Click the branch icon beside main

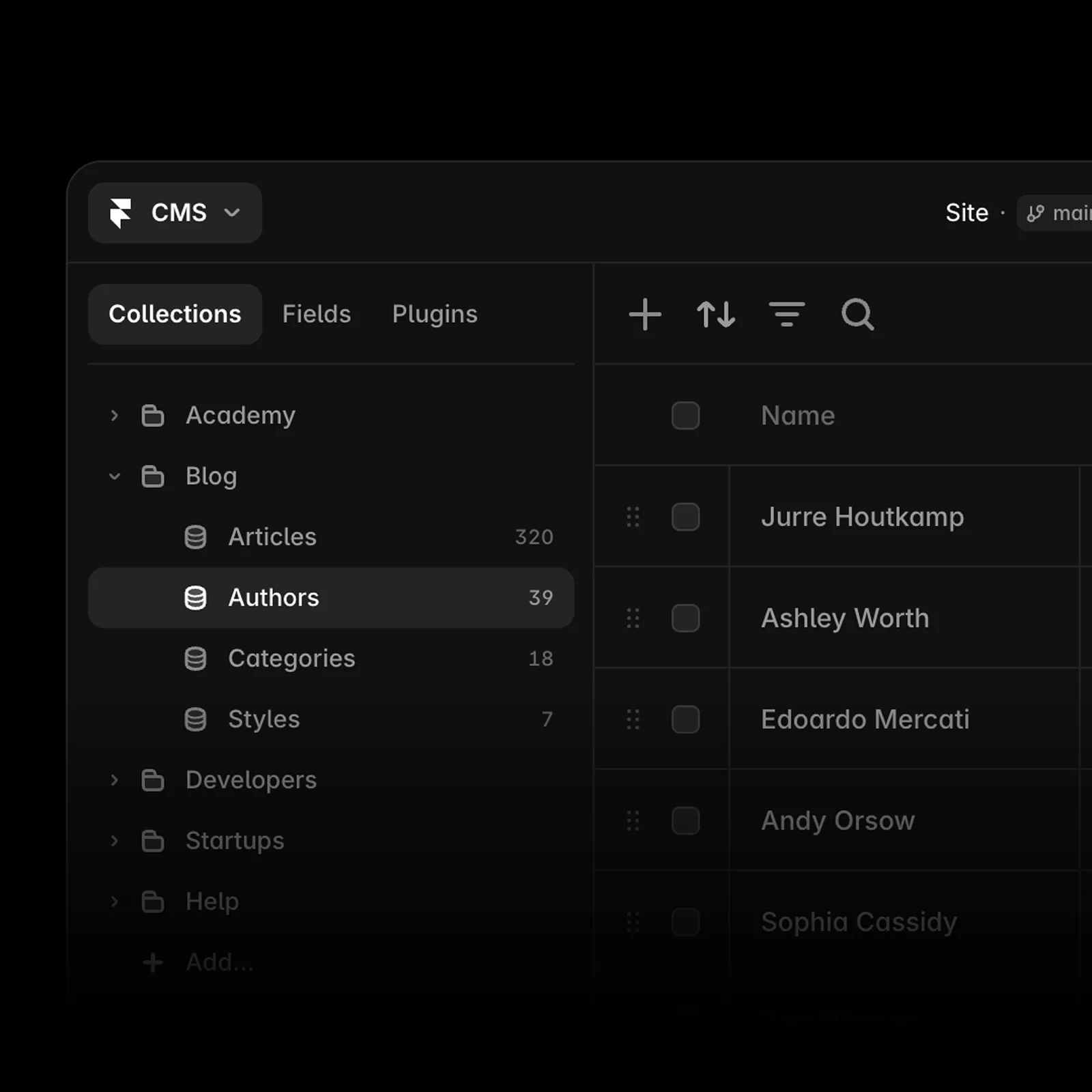click(x=1035, y=214)
